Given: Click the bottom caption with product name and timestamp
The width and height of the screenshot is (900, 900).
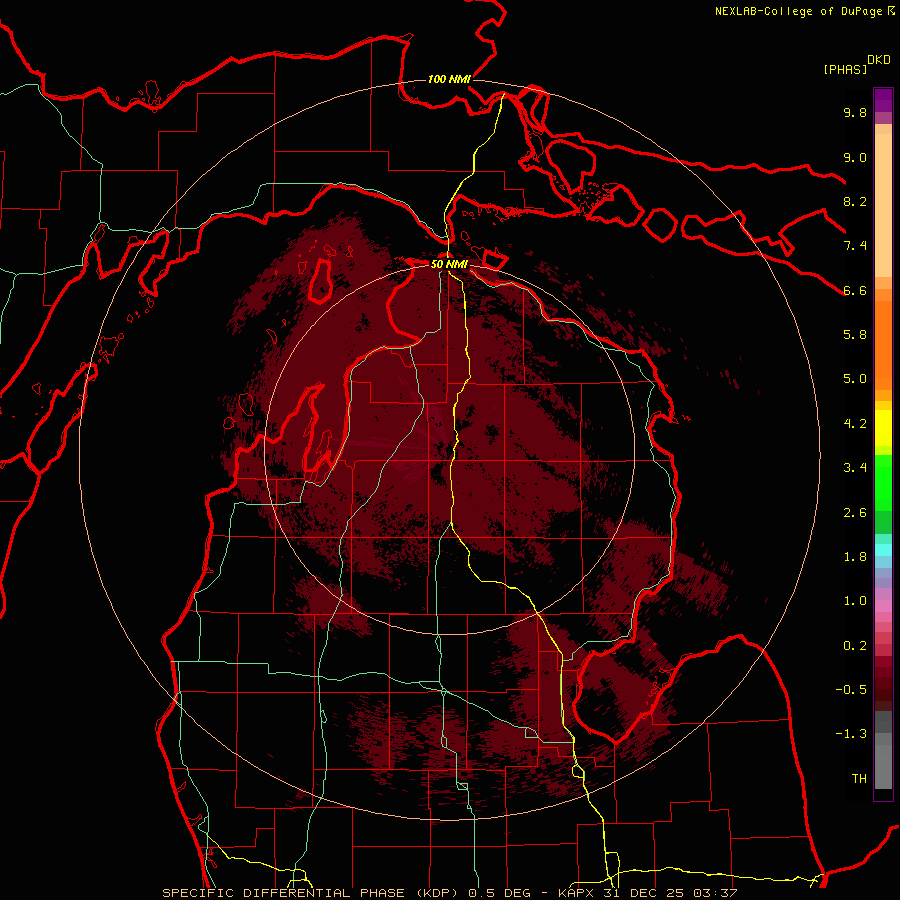Looking at the screenshot, I should (x=450, y=893).
